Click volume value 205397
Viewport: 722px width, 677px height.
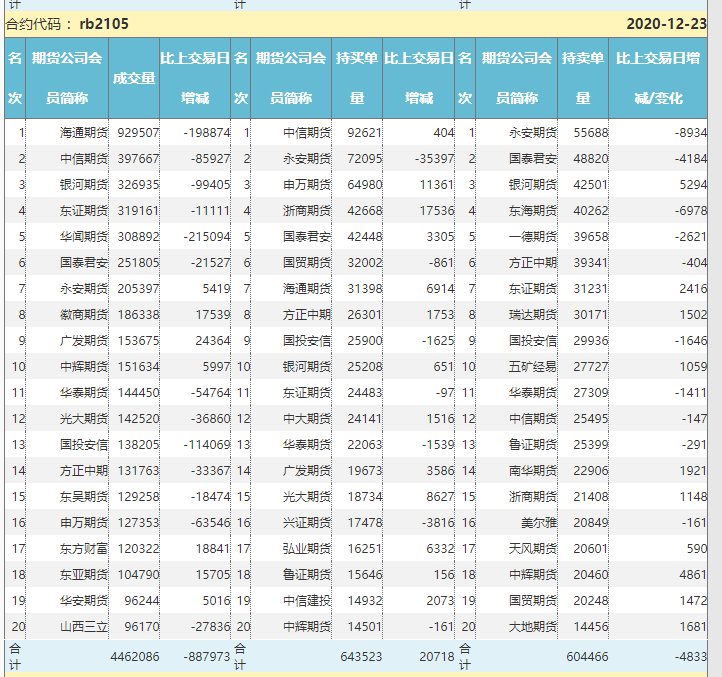click(138, 289)
